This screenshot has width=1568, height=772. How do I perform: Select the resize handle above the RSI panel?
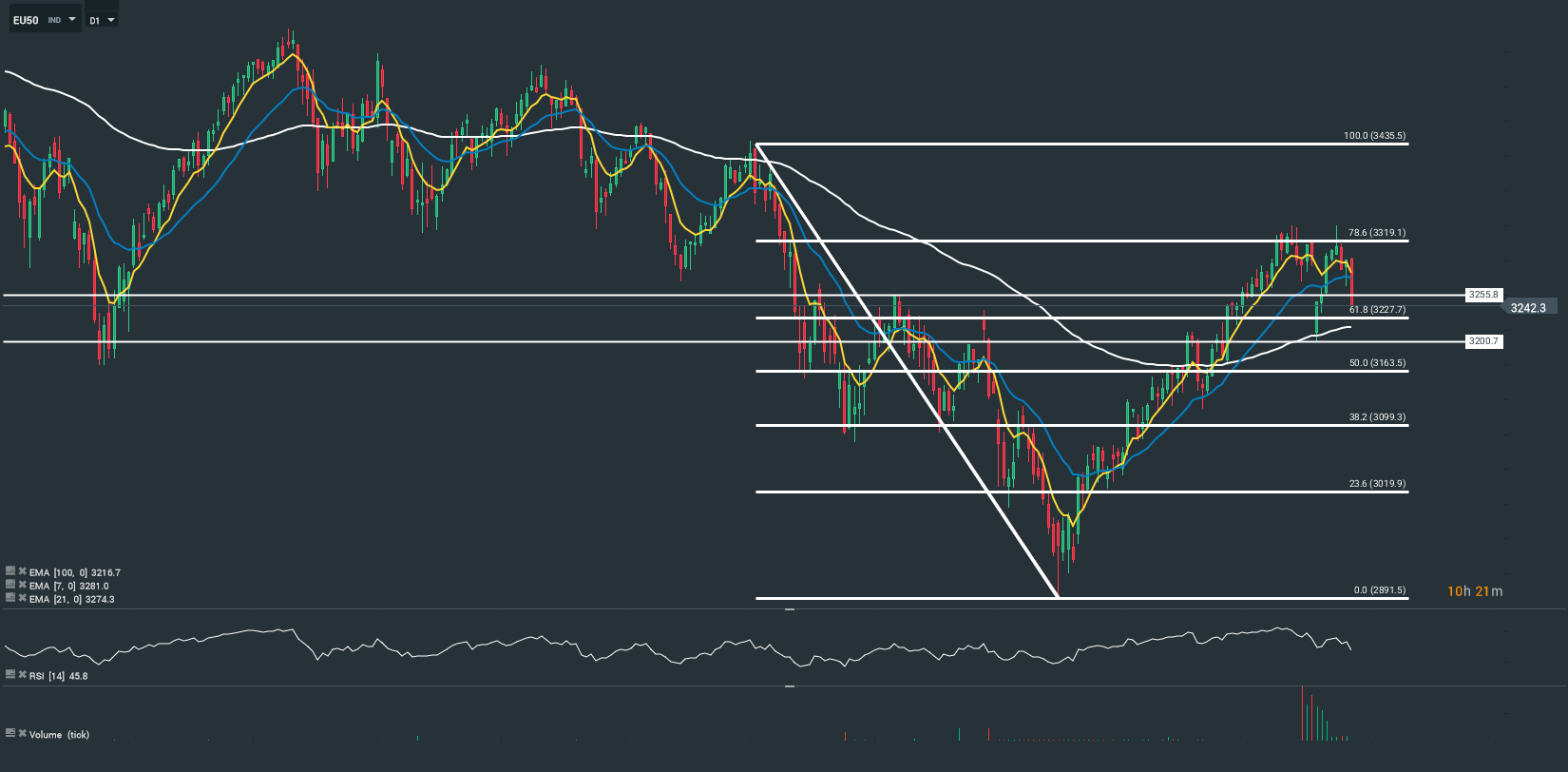(789, 609)
